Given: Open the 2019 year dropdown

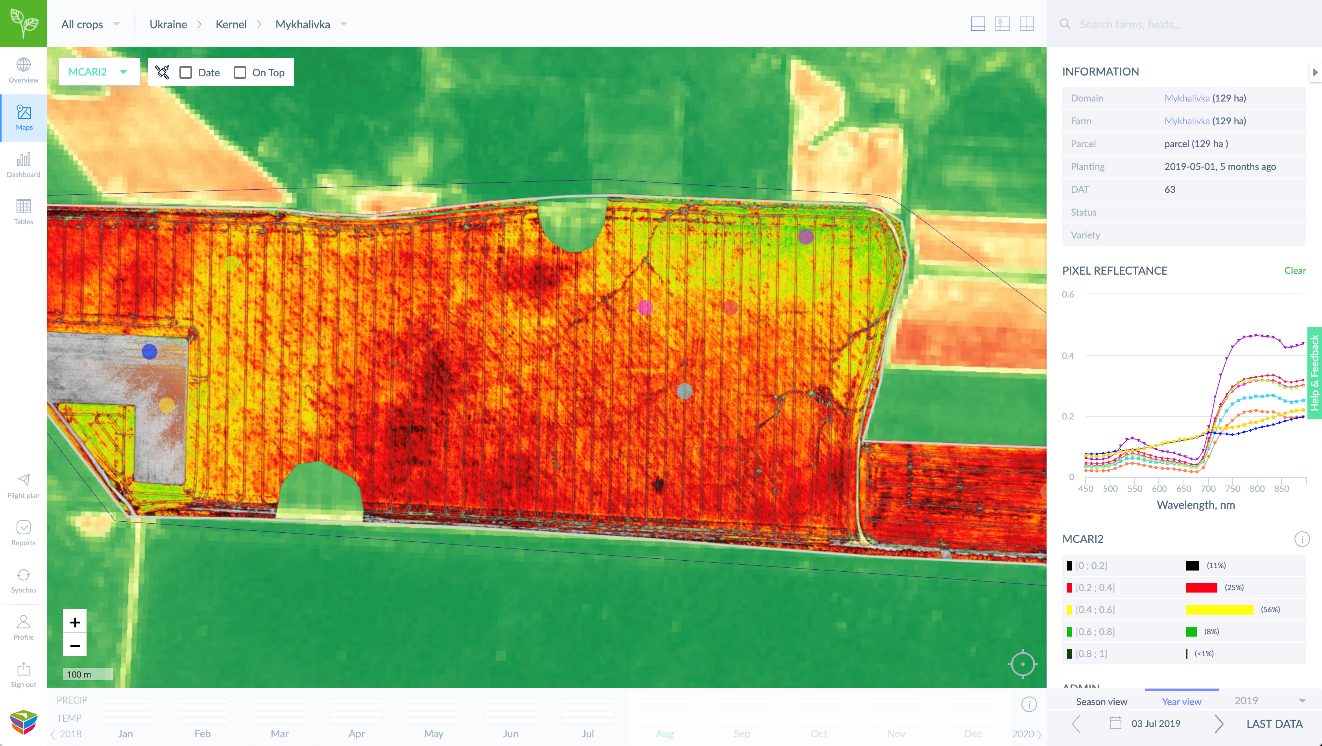Looking at the screenshot, I should coord(1270,701).
